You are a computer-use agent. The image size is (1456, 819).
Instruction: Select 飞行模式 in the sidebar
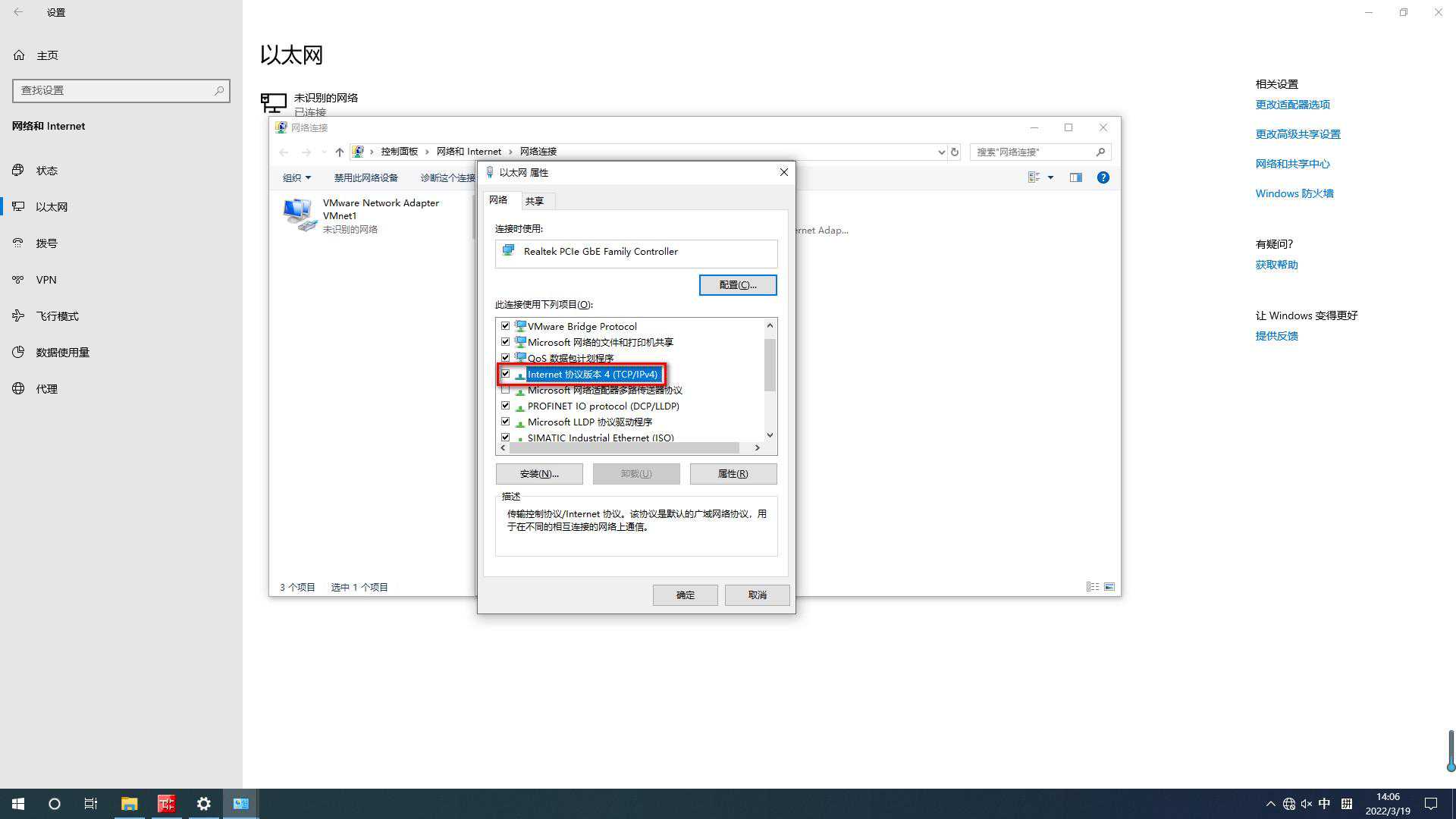click(57, 316)
